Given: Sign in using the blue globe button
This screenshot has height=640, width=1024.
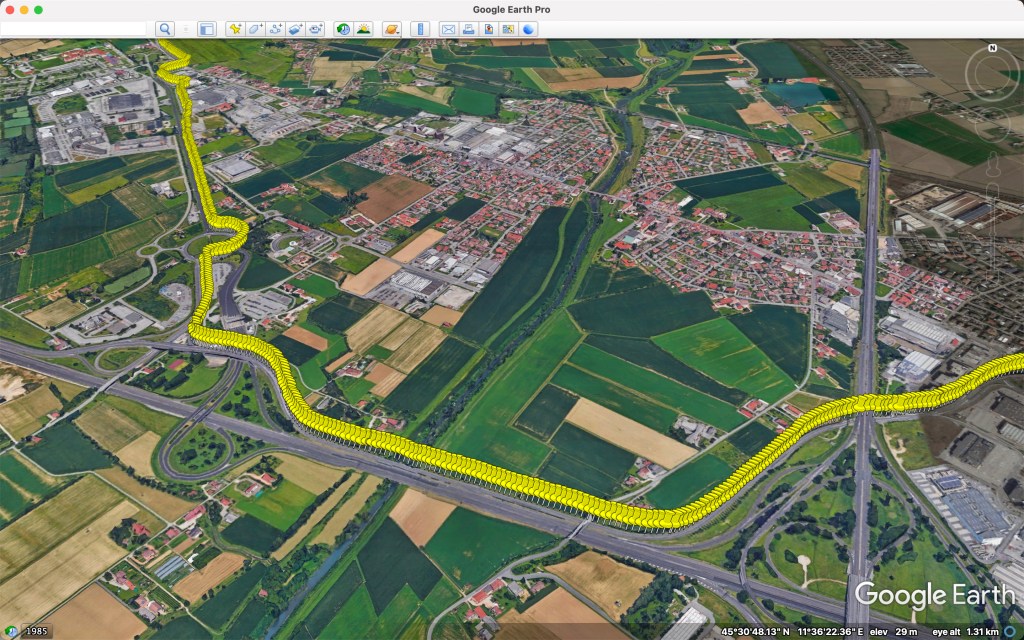Looking at the screenshot, I should tap(529, 29).
